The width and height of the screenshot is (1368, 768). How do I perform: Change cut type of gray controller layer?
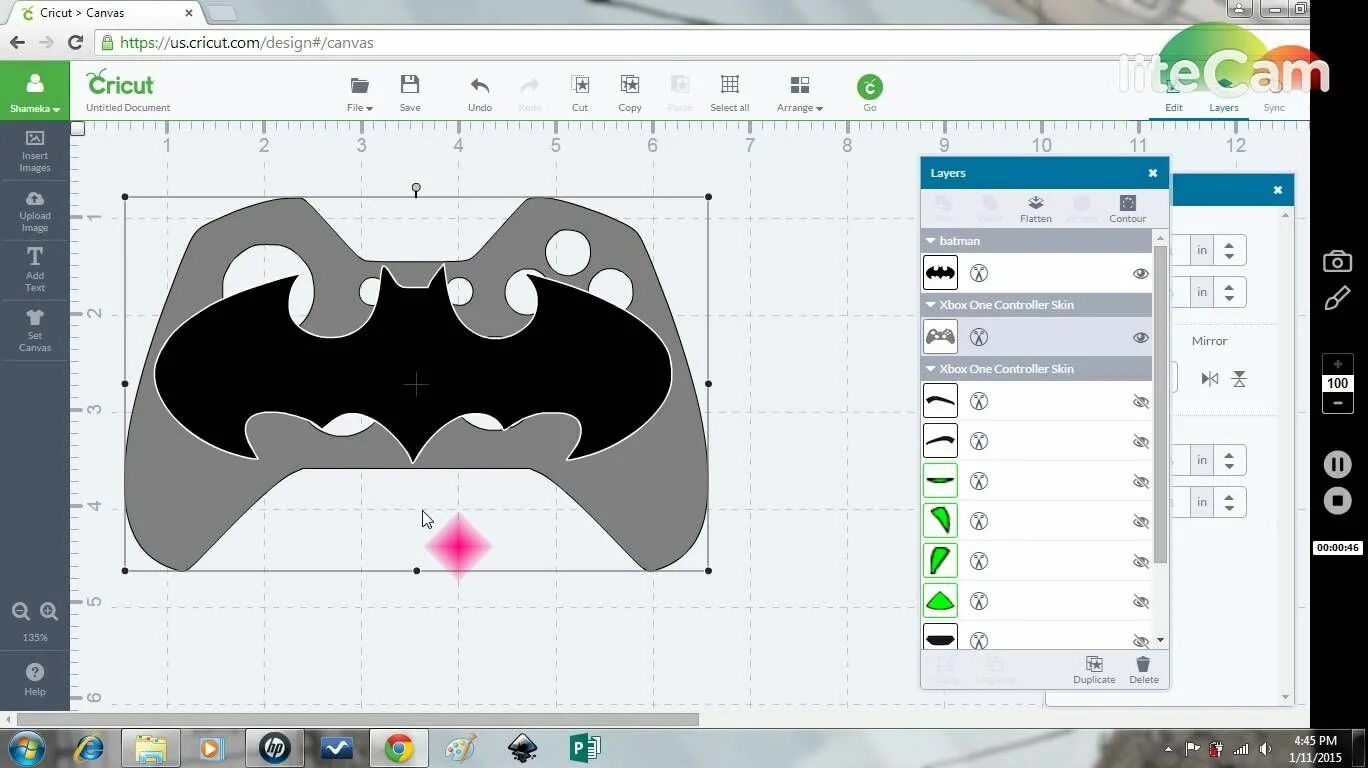coord(979,337)
